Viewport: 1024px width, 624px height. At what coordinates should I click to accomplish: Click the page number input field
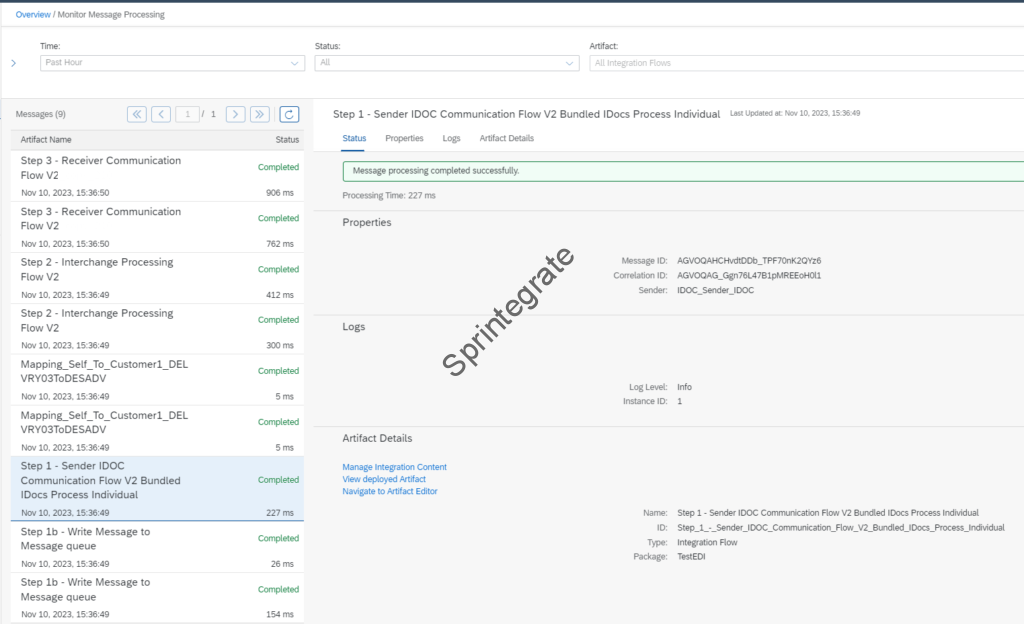[187, 114]
